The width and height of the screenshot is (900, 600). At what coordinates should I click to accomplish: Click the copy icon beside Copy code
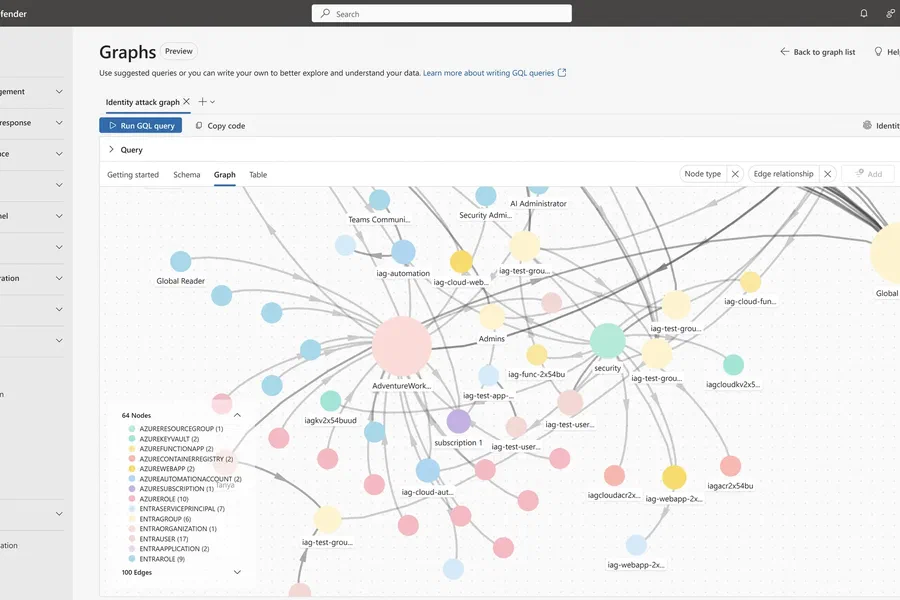pyautogui.click(x=199, y=125)
